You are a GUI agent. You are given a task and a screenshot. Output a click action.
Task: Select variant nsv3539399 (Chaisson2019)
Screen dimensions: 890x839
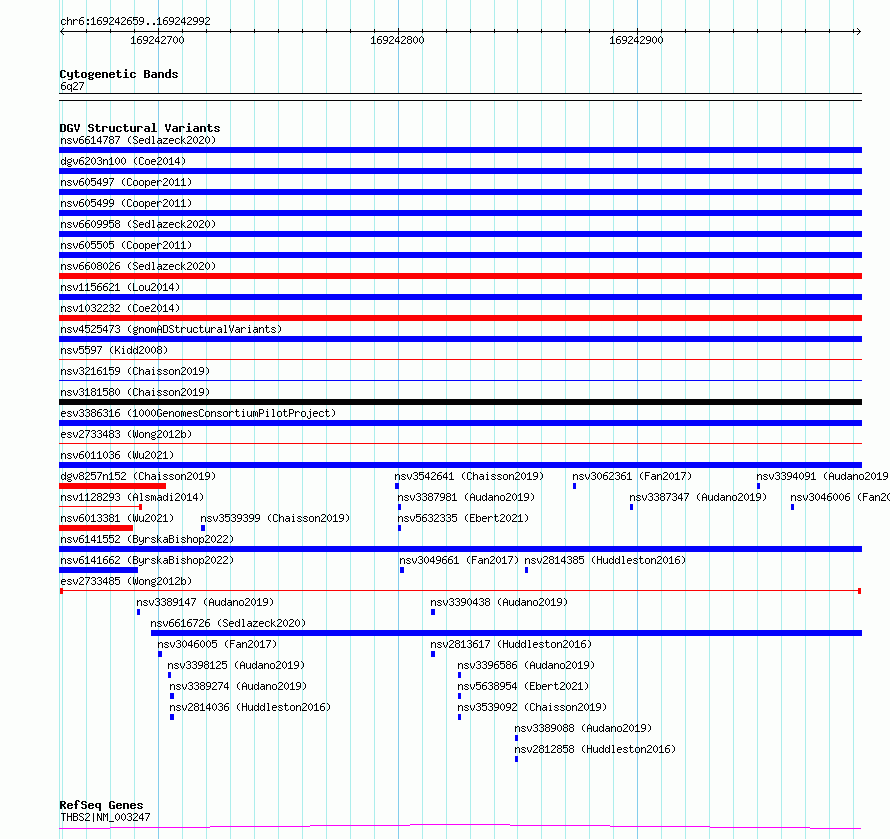(275, 518)
